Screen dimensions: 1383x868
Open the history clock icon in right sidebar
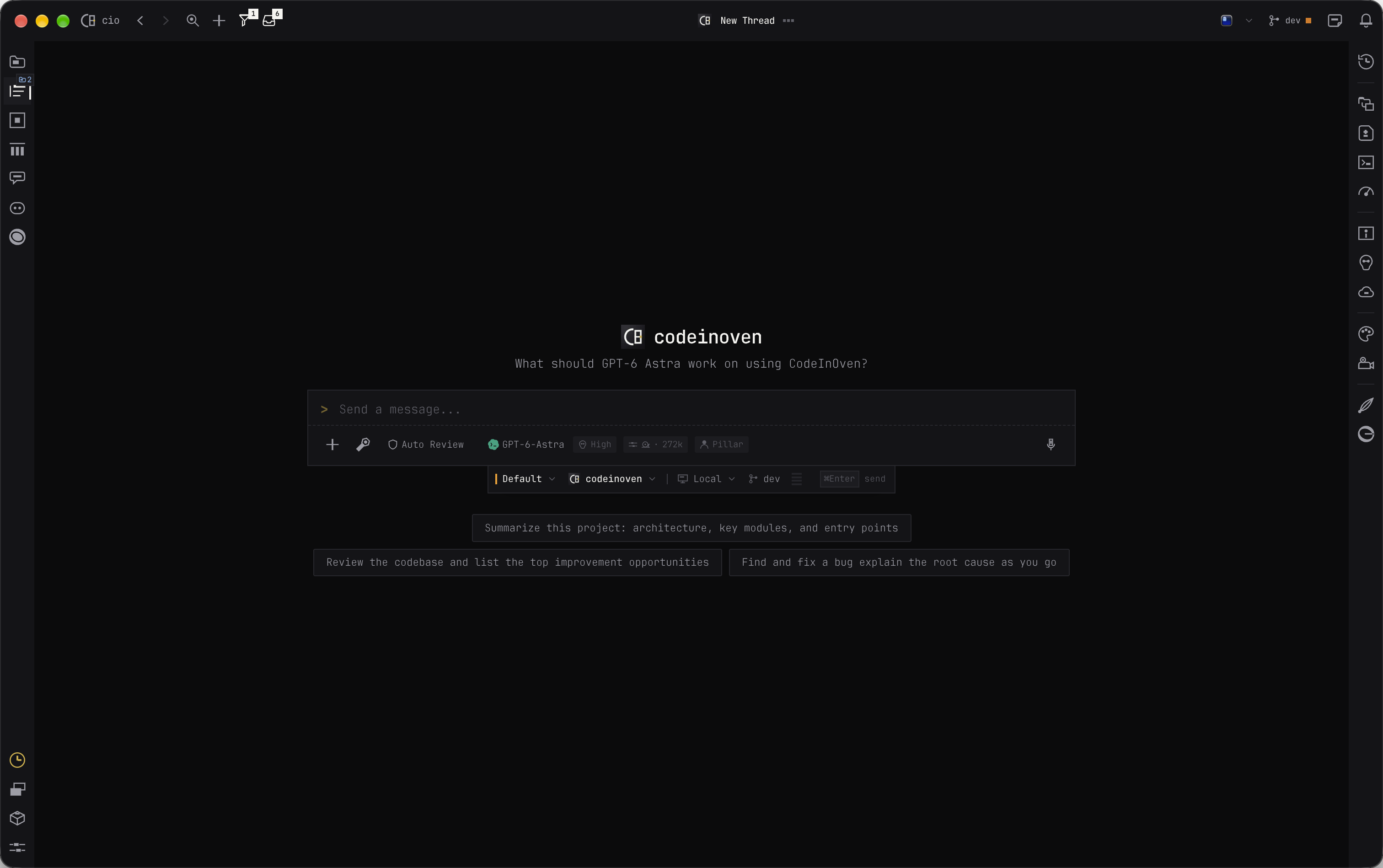1366,61
